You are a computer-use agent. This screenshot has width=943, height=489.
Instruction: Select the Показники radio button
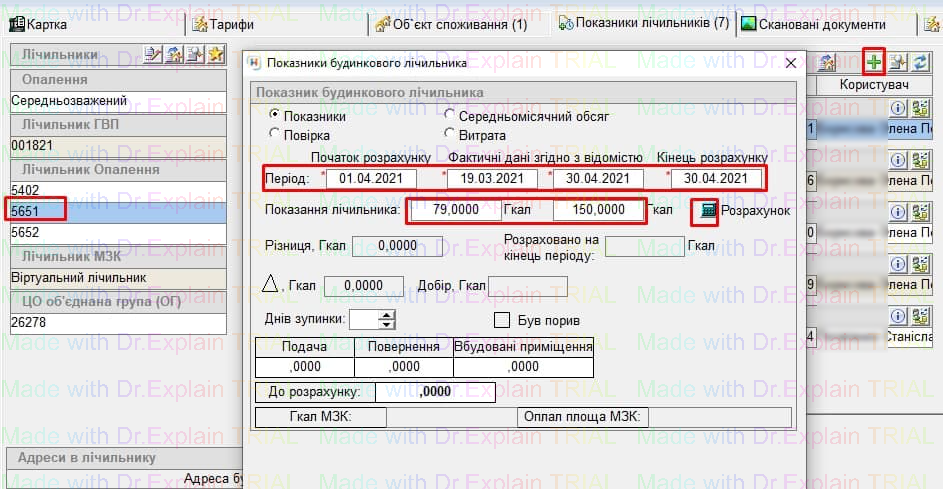point(275,116)
